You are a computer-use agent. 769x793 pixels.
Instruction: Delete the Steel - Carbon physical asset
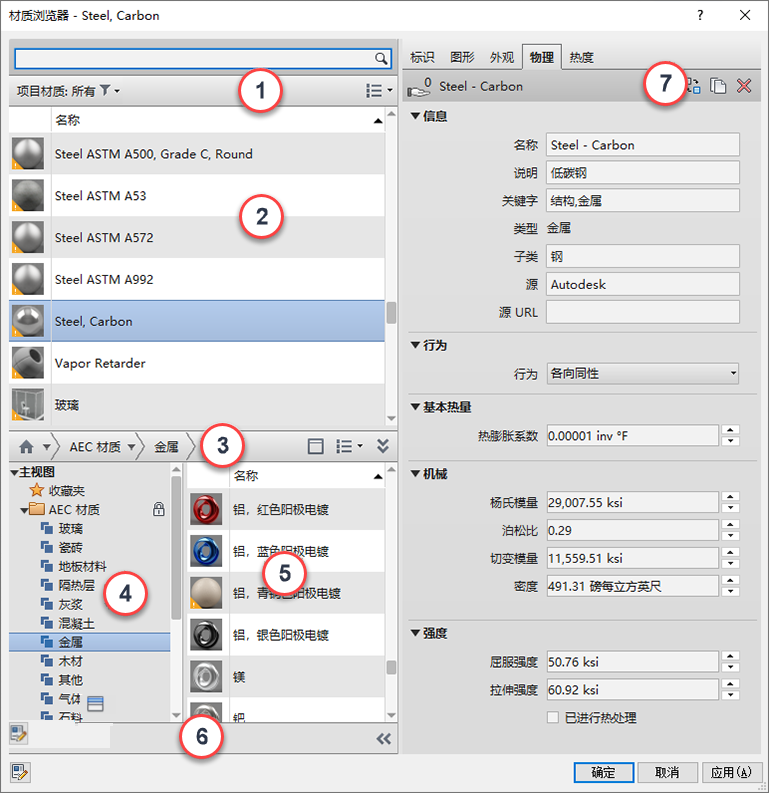pos(744,86)
